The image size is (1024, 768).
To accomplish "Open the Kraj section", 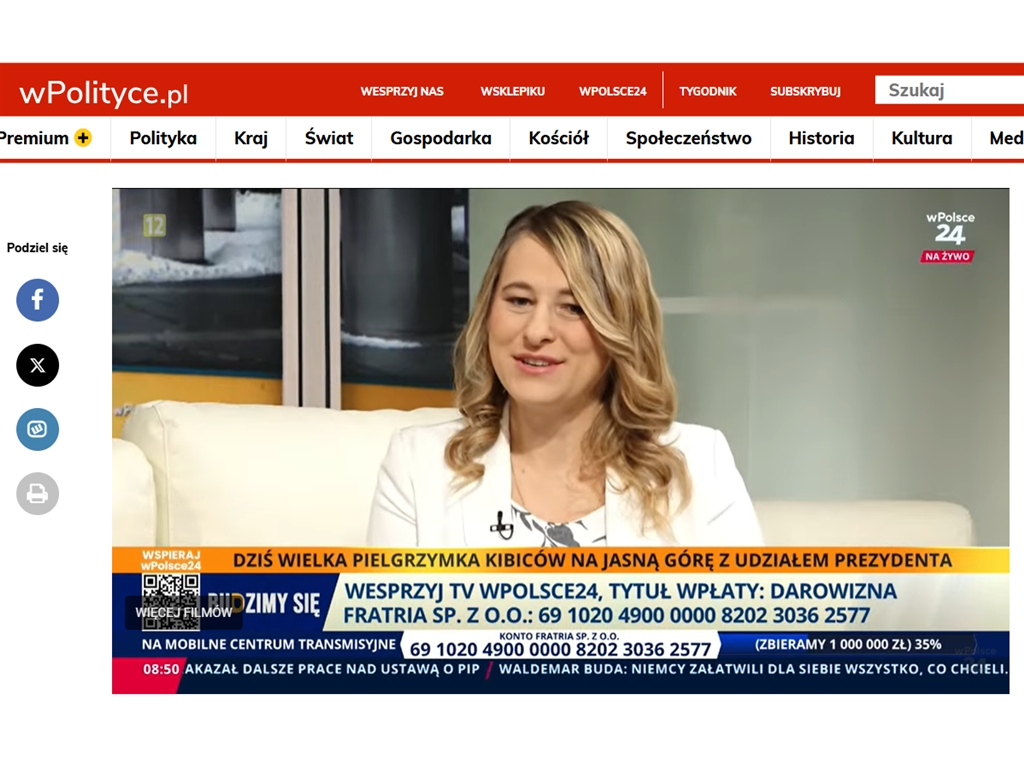I will (x=251, y=138).
